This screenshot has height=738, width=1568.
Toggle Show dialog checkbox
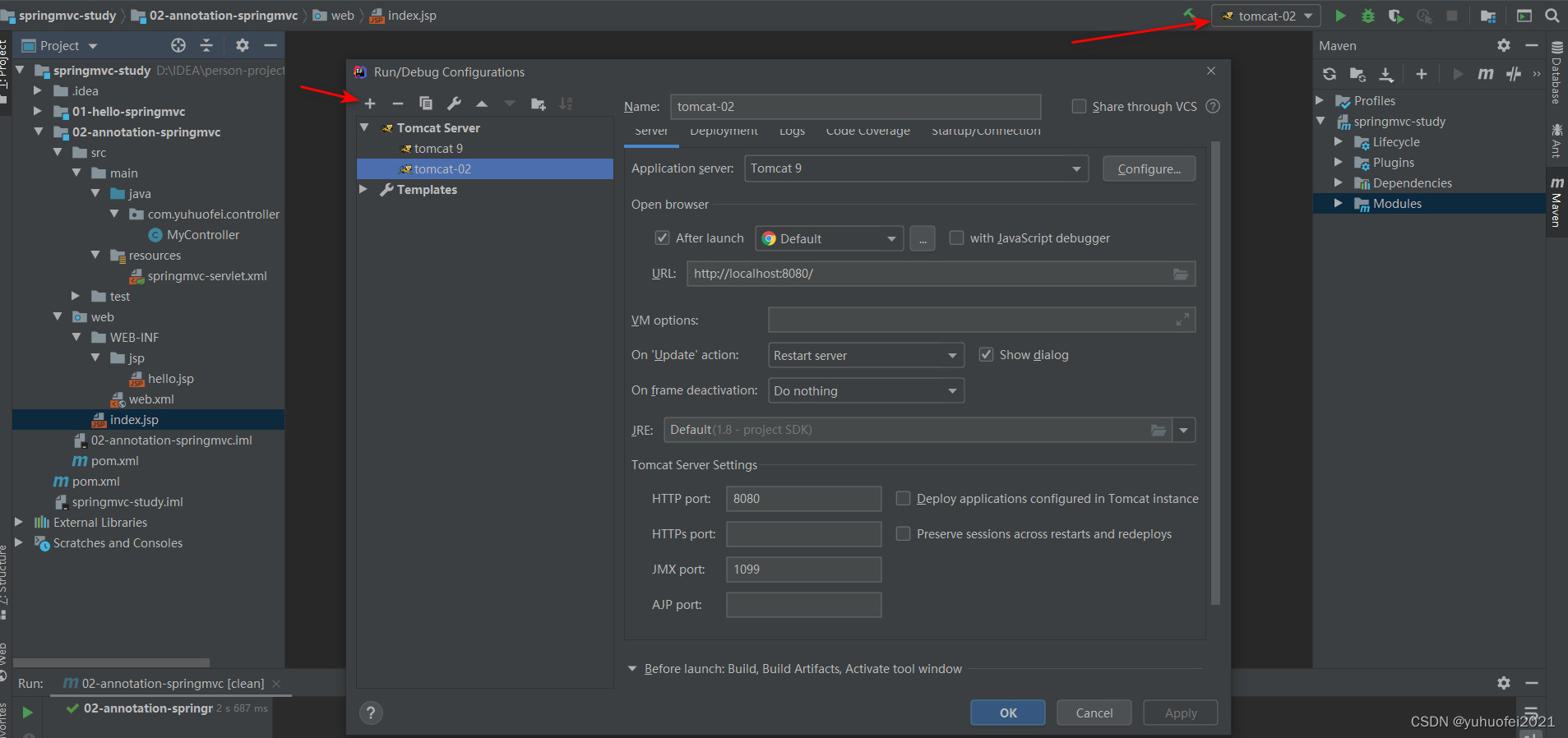coord(986,354)
